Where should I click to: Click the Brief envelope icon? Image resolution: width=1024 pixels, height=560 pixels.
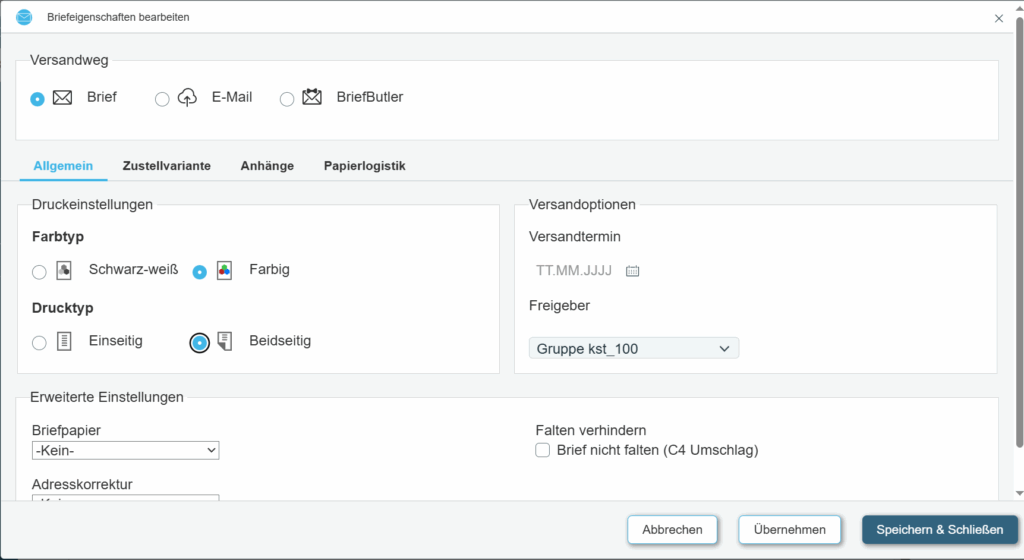[x=62, y=98]
